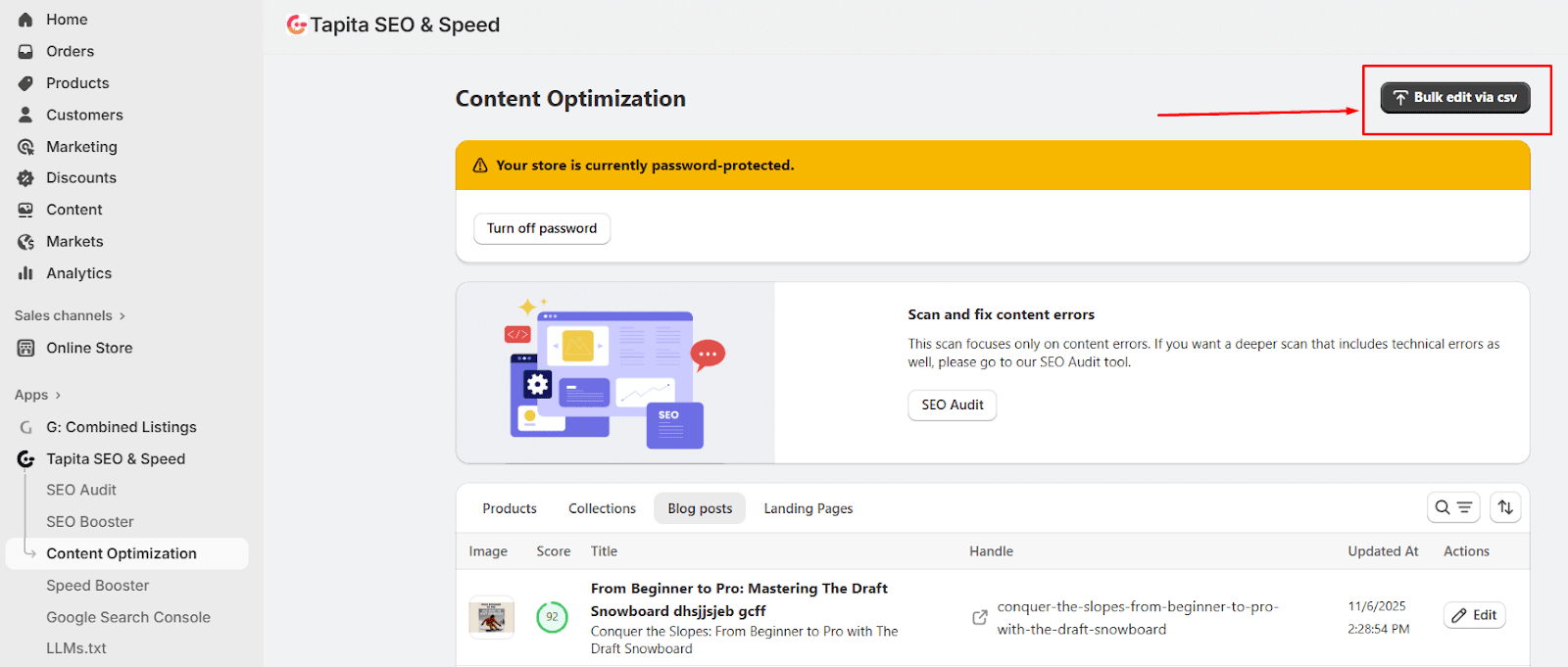Expand the Apps section chevron
Image resolution: width=1568 pixels, height=667 pixels.
pos(58,395)
